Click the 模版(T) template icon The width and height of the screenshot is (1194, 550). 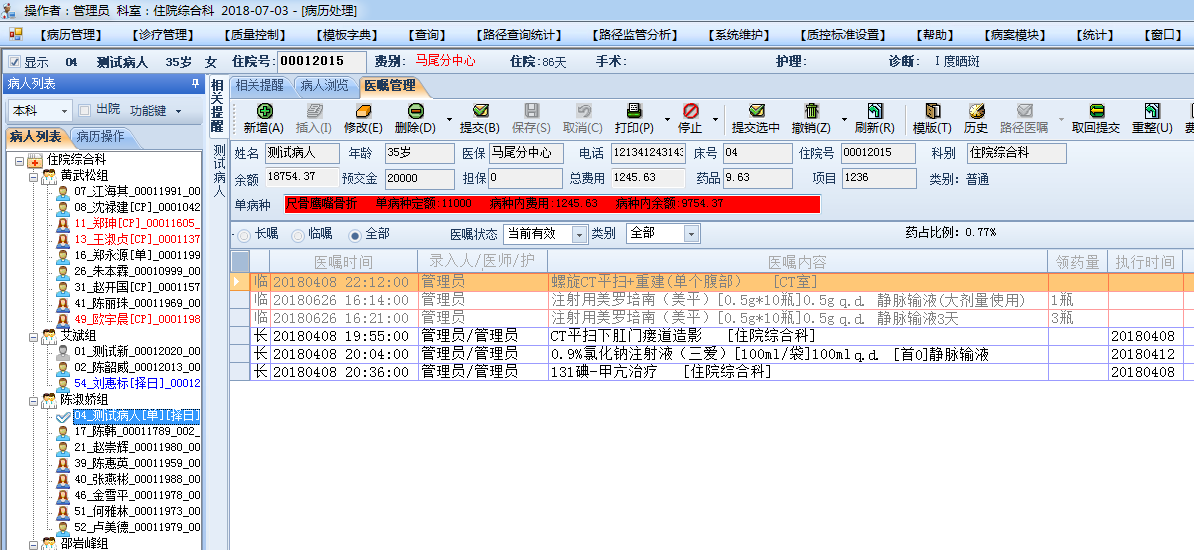932,111
